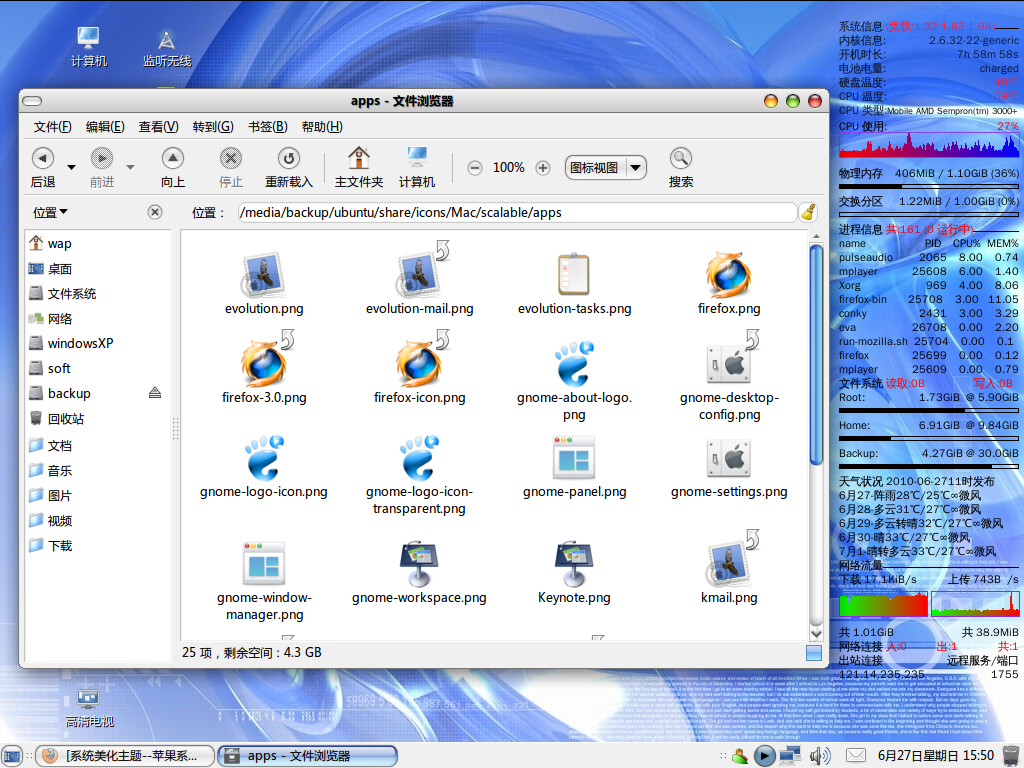
Task: Open Back history dropdown arrow
Action: [72, 167]
